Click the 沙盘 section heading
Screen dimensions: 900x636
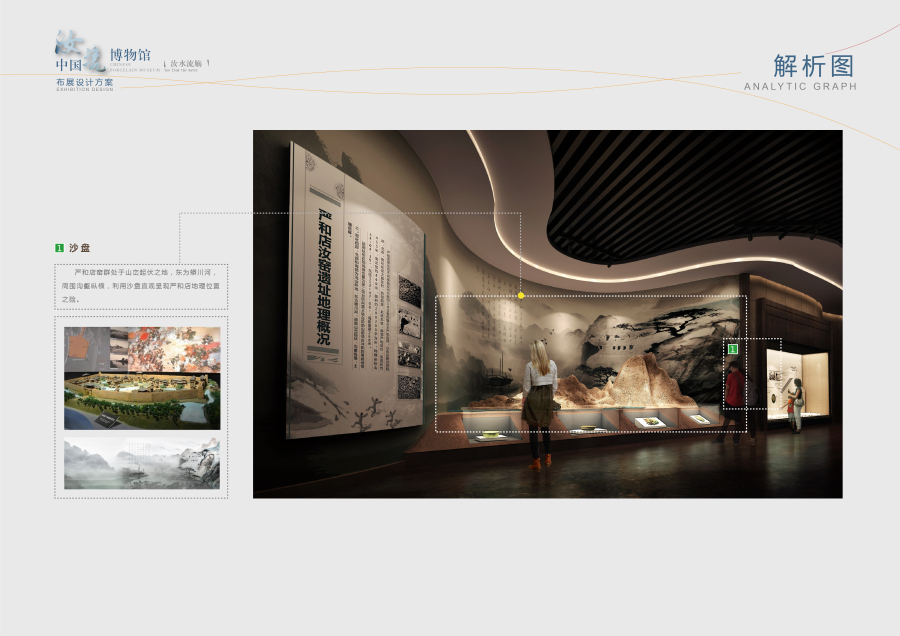78,247
